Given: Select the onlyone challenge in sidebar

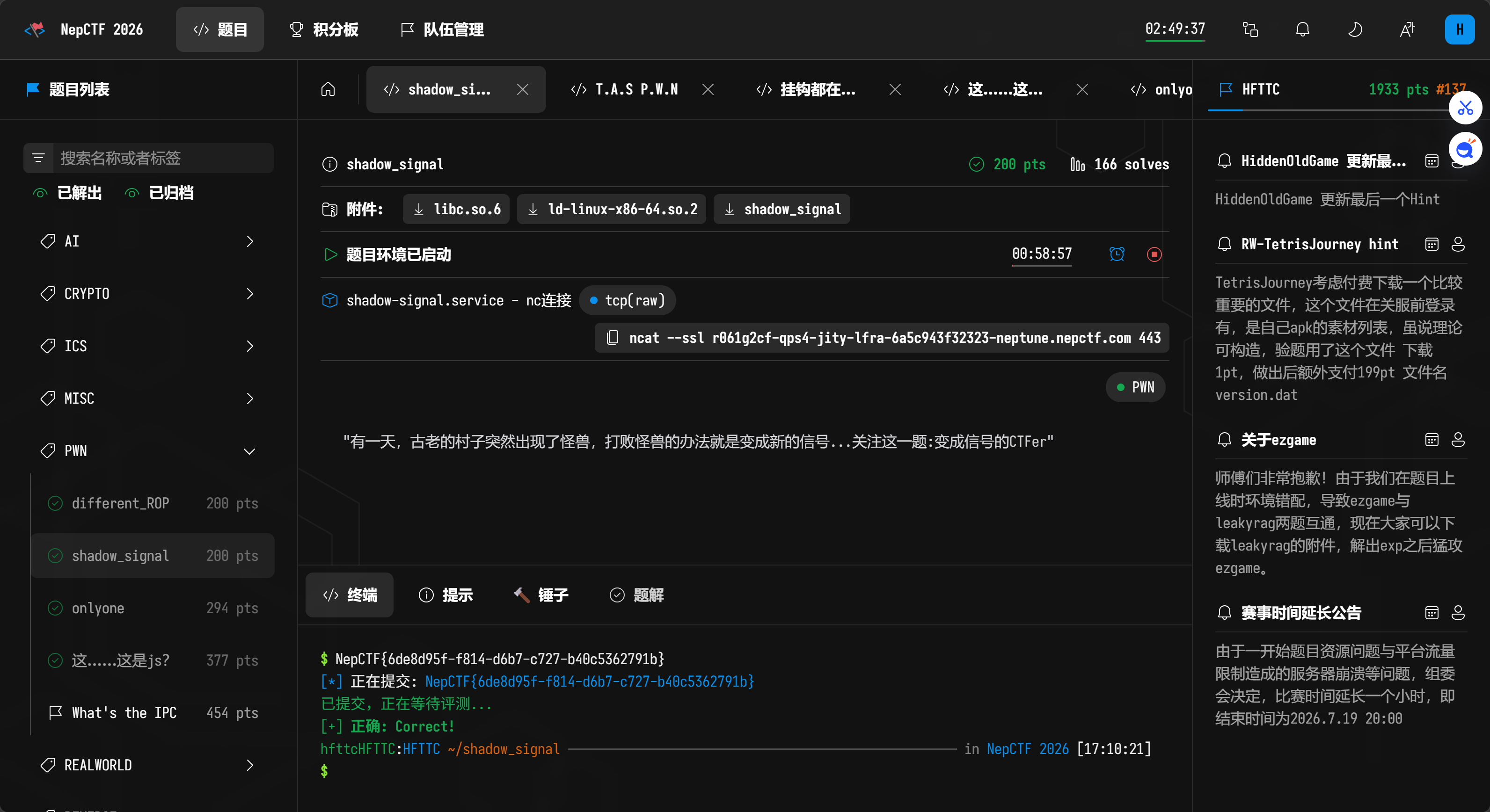Looking at the screenshot, I should (153, 608).
